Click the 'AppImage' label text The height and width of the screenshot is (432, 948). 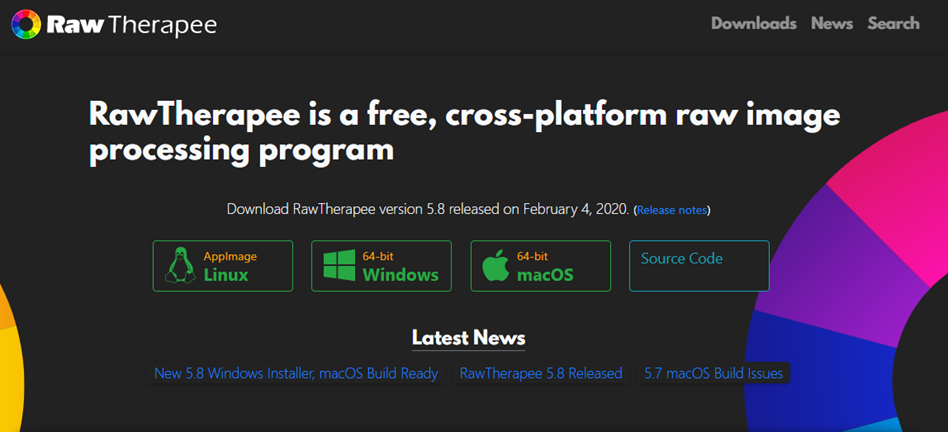[230, 256]
